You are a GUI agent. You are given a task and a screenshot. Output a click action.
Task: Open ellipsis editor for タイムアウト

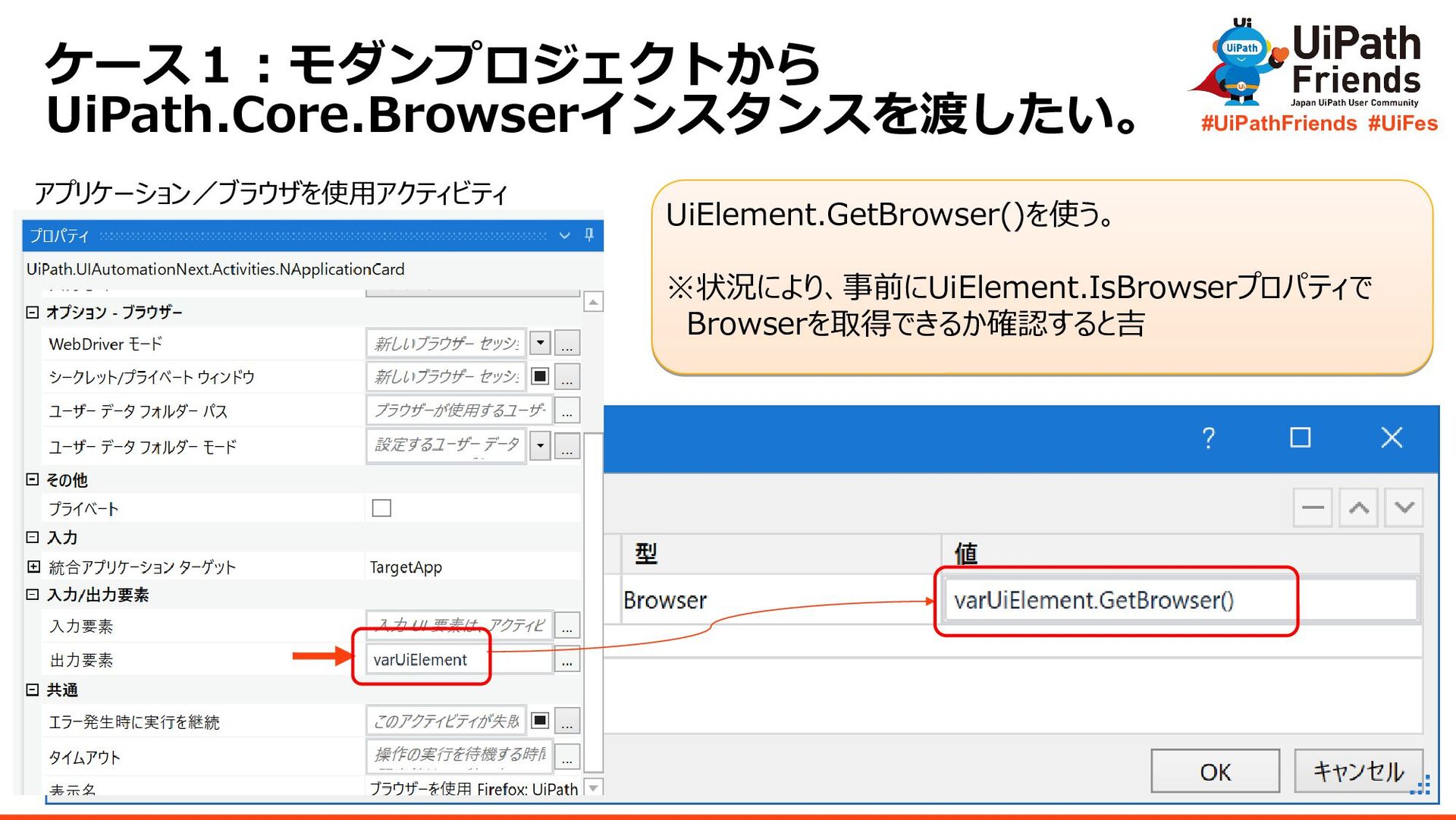point(567,756)
